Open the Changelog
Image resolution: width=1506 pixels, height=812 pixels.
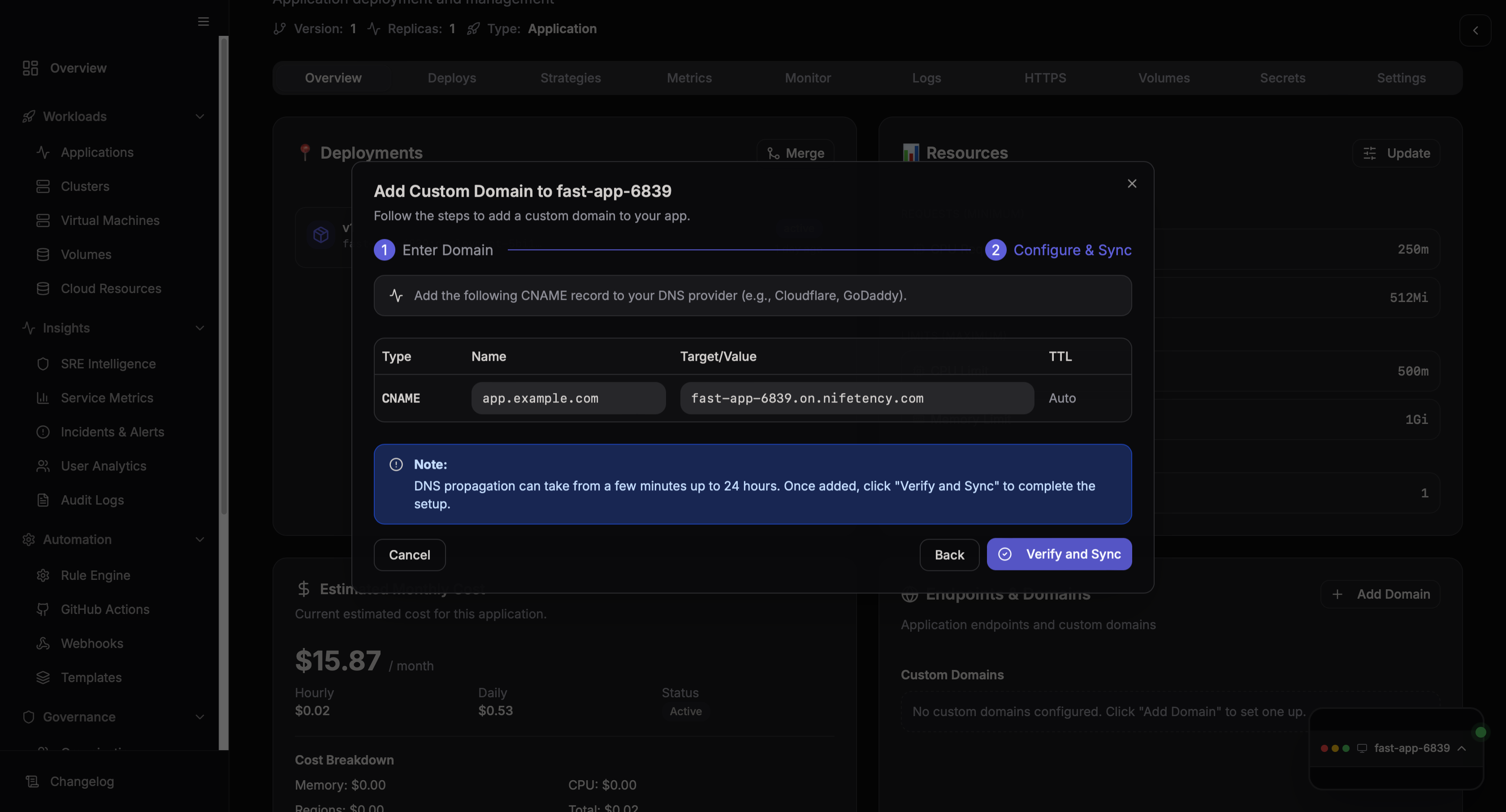coord(82,782)
